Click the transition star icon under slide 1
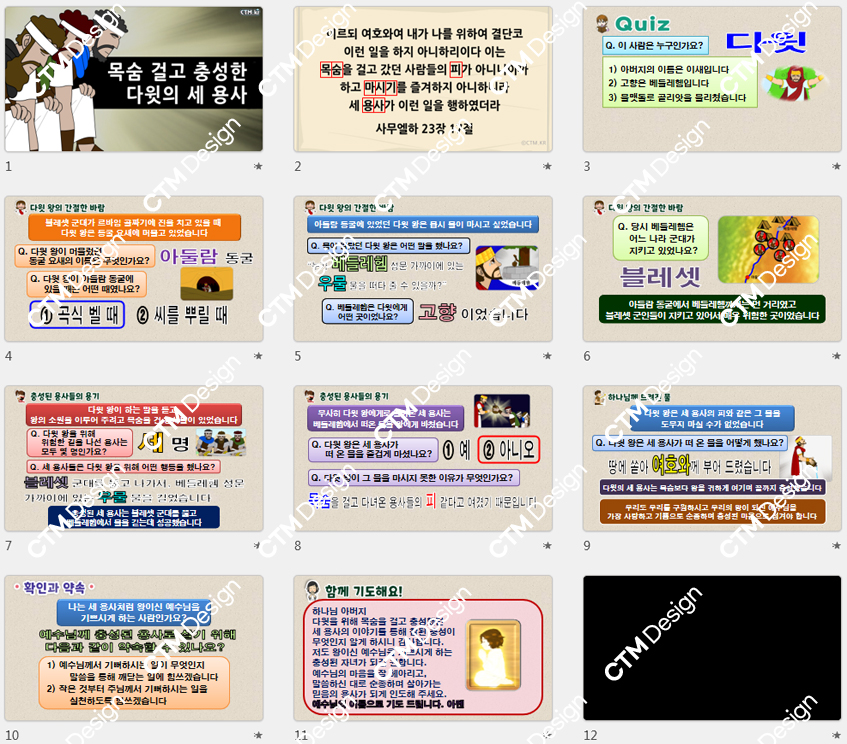Screen dimensions: 847x744 coord(257,167)
